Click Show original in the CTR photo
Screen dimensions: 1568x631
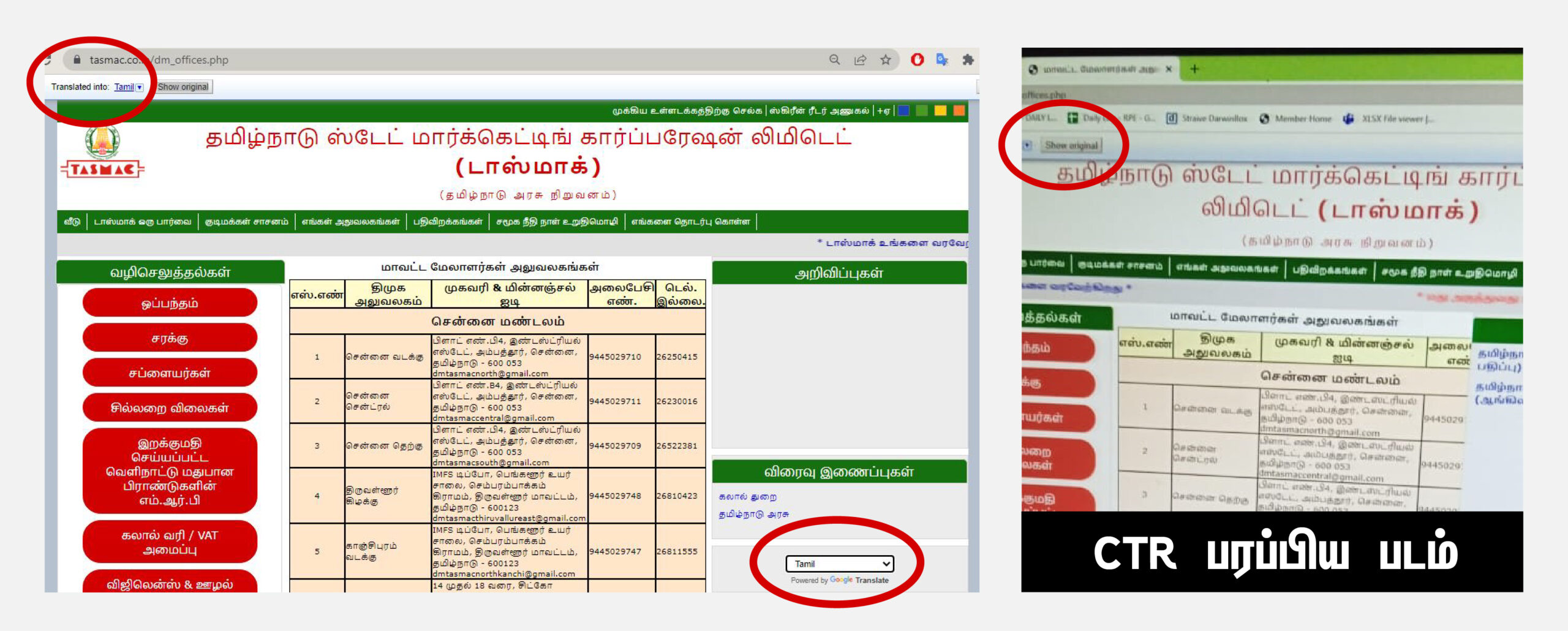[x=1071, y=145]
